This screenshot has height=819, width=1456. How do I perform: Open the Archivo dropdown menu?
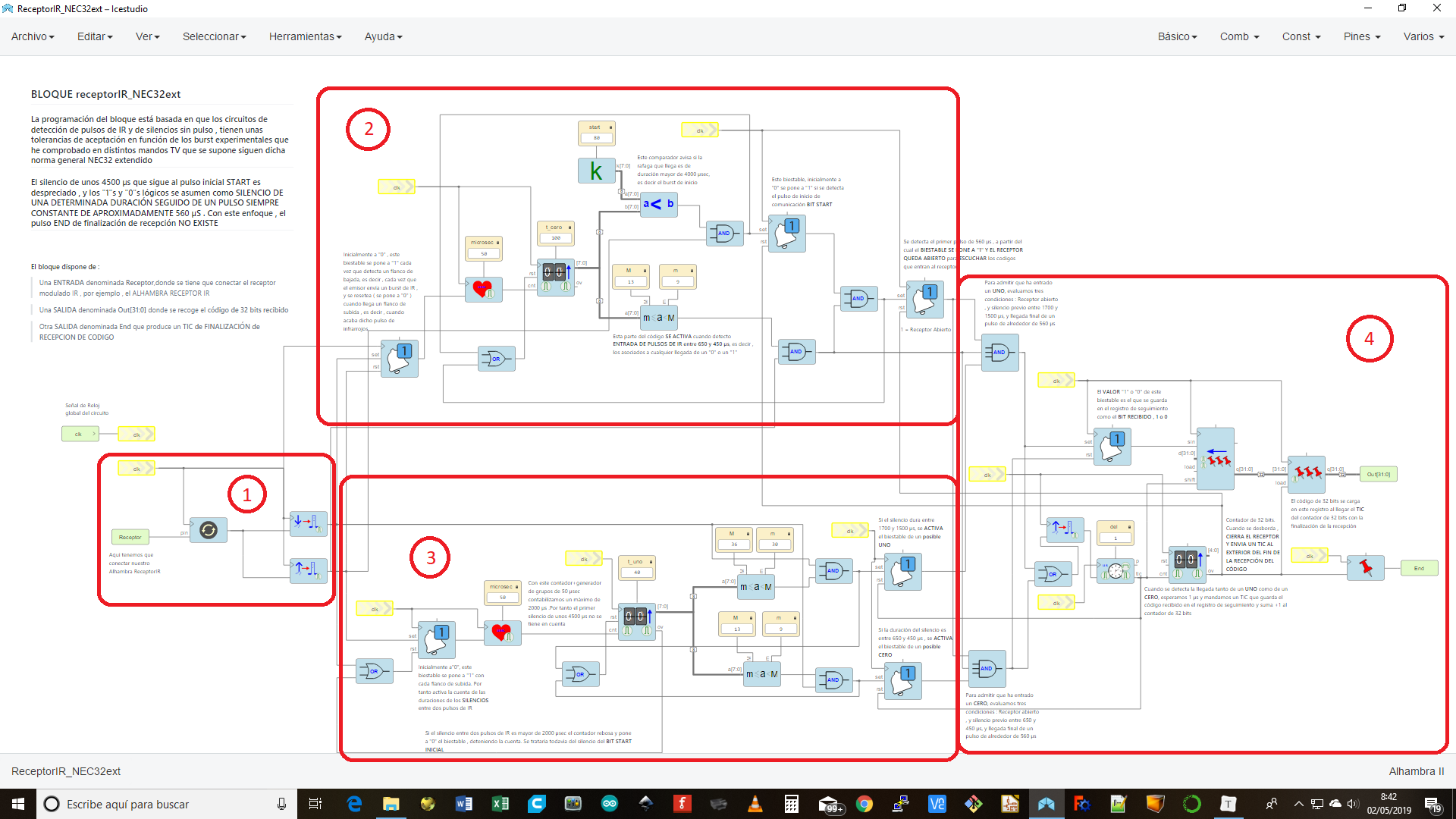click(33, 36)
